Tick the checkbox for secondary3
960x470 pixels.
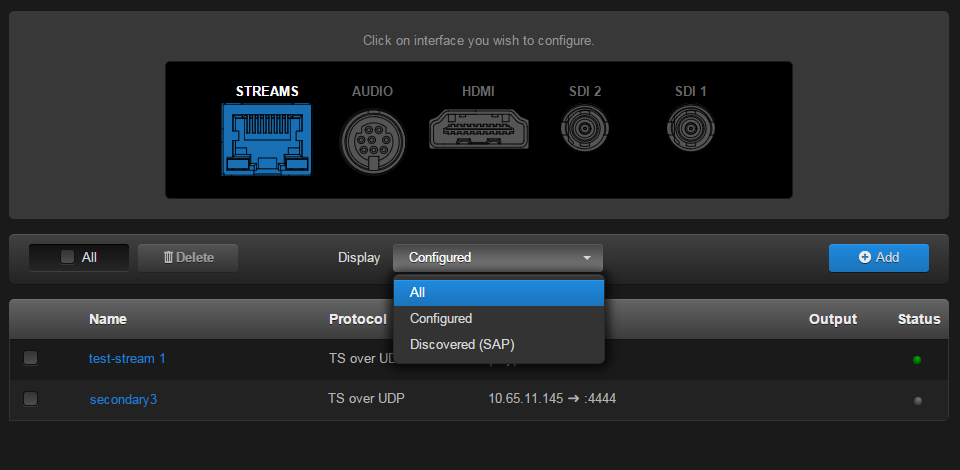click(x=31, y=399)
